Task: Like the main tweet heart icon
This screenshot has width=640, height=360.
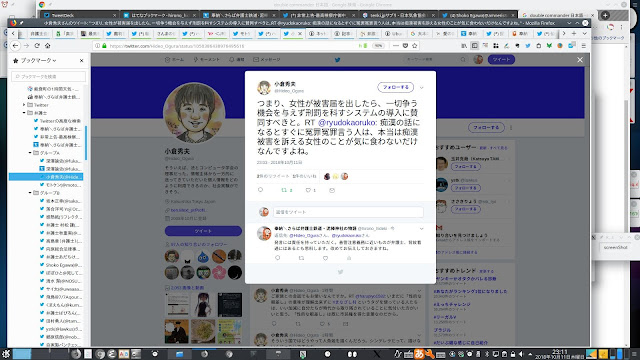Action: click(309, 190)
